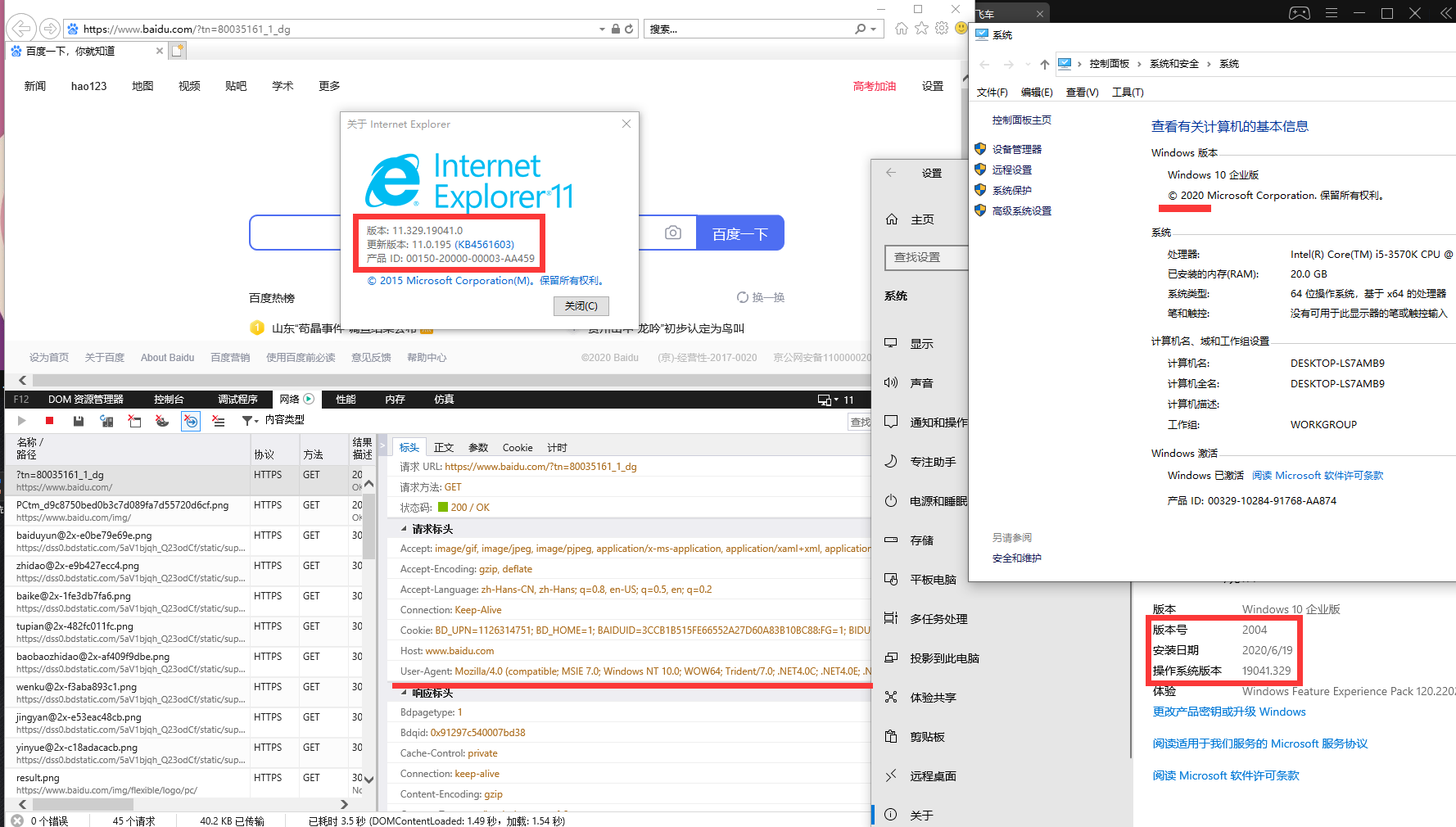
Task: Select baiduyun@2x-e0be79e69e.png request row
Action: click(x=184, y=541)
